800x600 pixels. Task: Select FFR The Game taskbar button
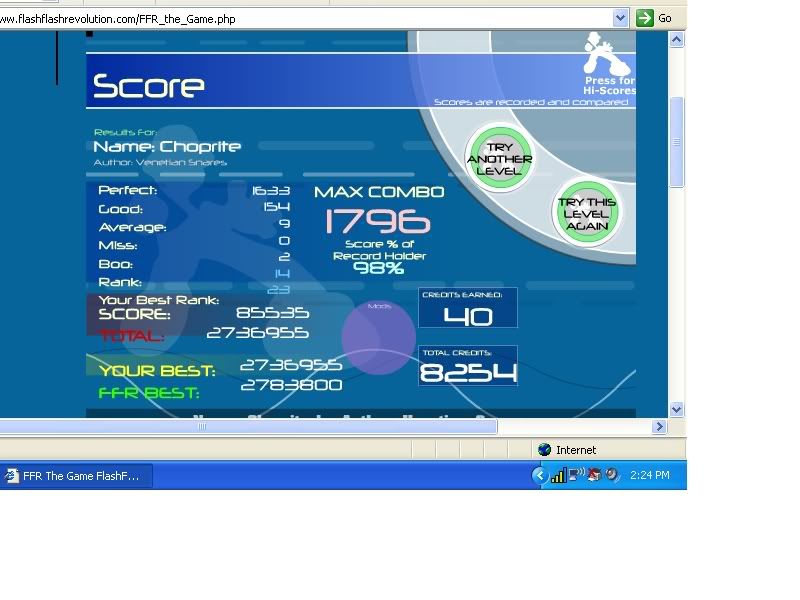click(76, 476)
